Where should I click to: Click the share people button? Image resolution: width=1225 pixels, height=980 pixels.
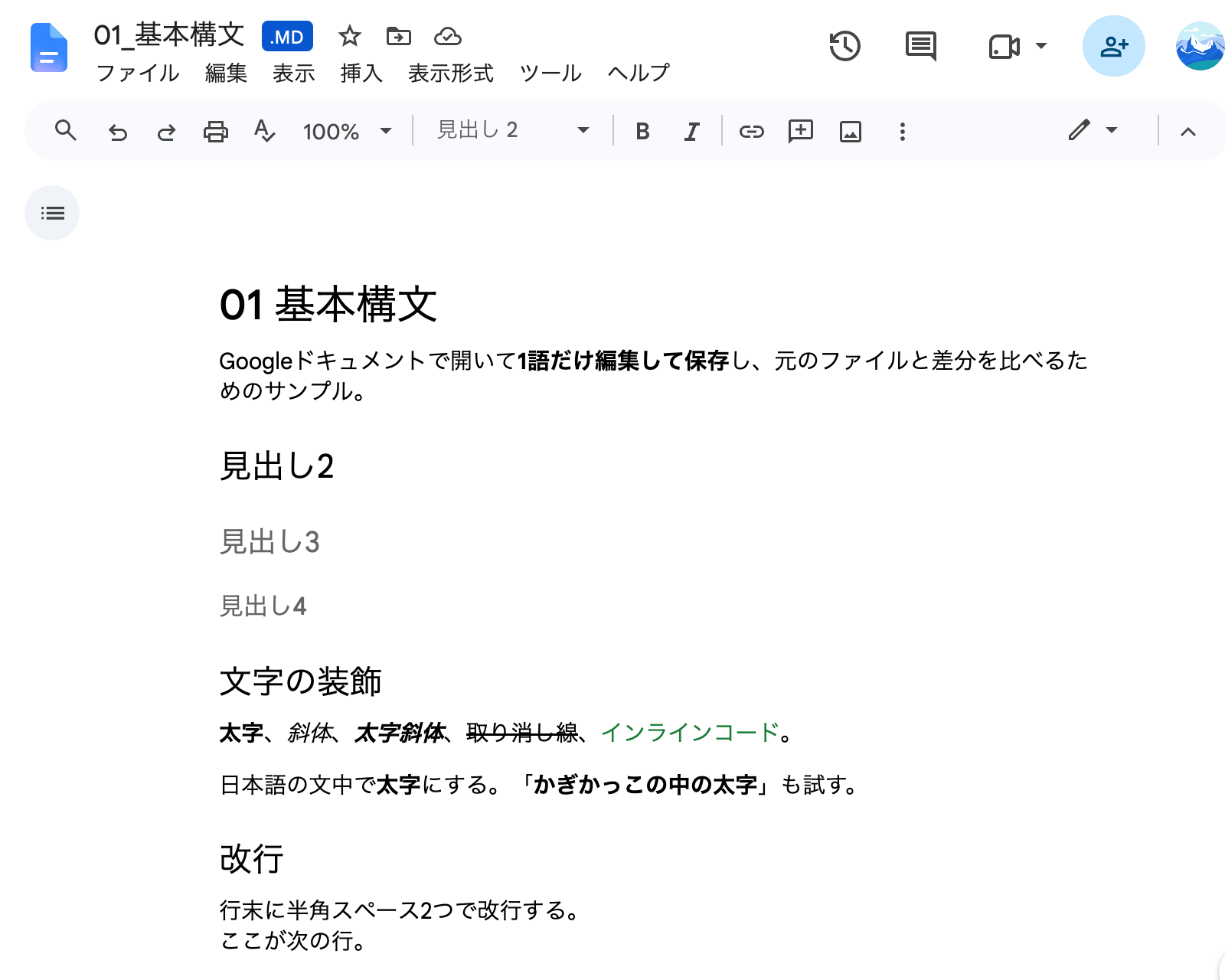pyautogui.click(x=1114, y=46)
